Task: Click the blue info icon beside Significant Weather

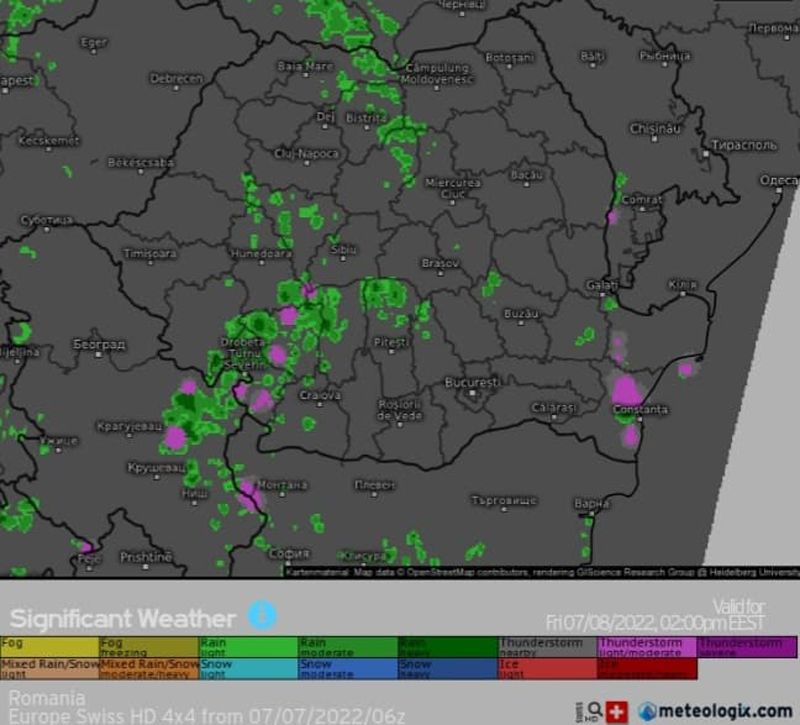Action: pos(262,614)
